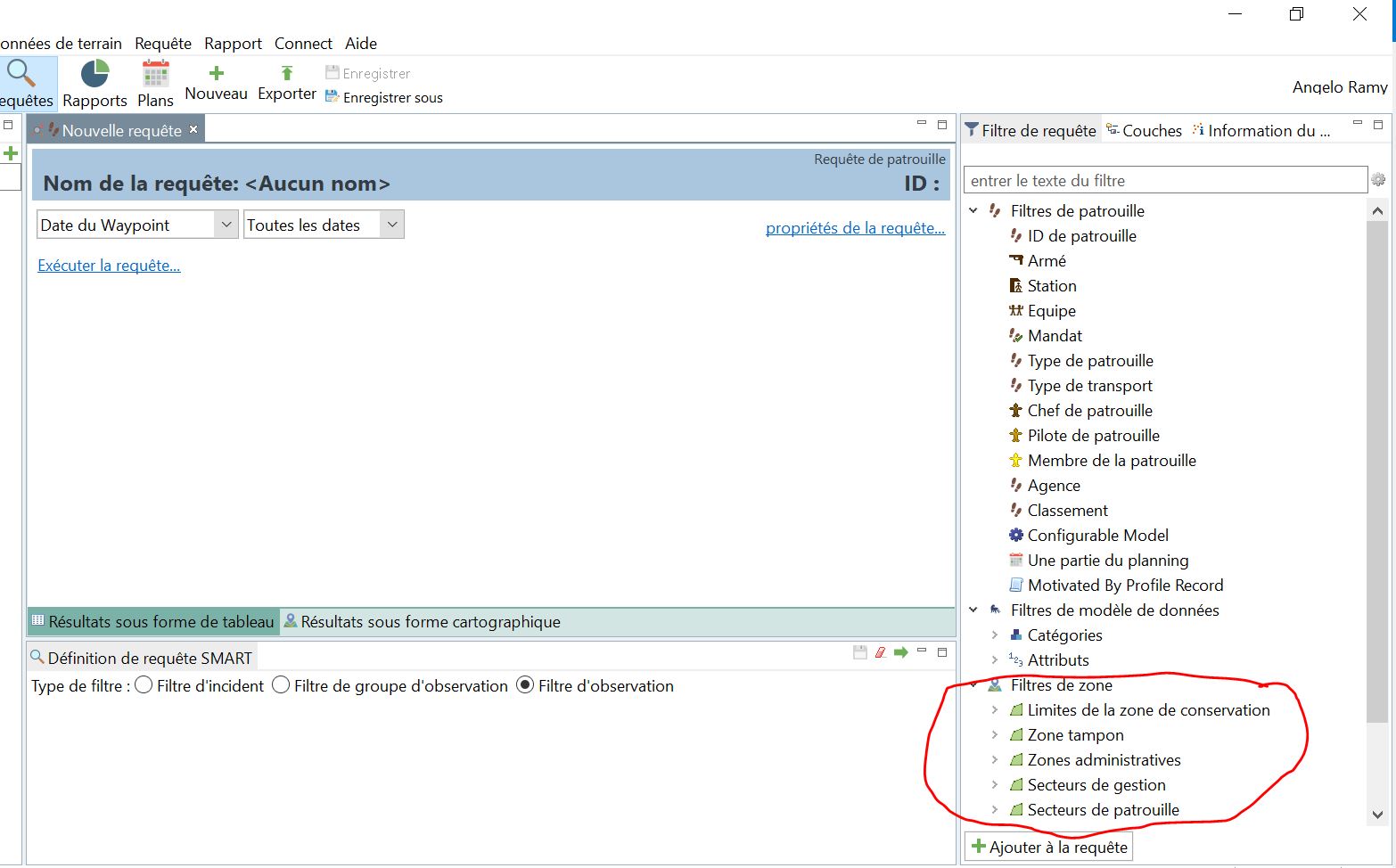The height and width of the screenshot is (868, 1396).
Task: Click green arrow icon in definition panel
Action: 900,652
